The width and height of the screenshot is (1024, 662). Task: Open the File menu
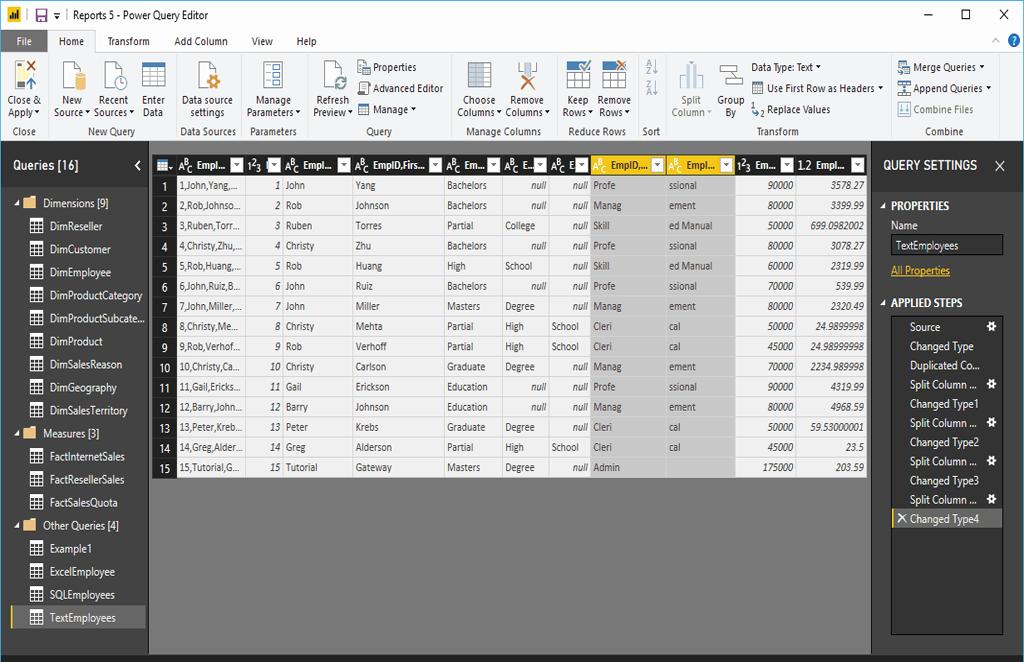click(x=24, y=41)
